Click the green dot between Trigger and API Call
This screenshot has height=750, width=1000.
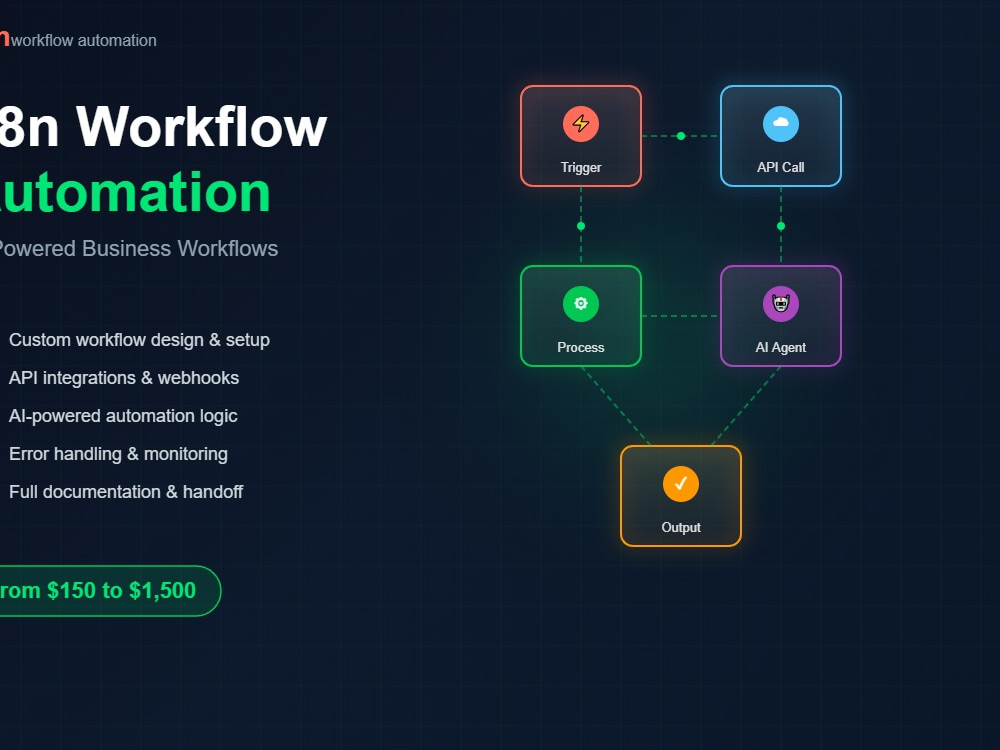(x=681, y=136)
